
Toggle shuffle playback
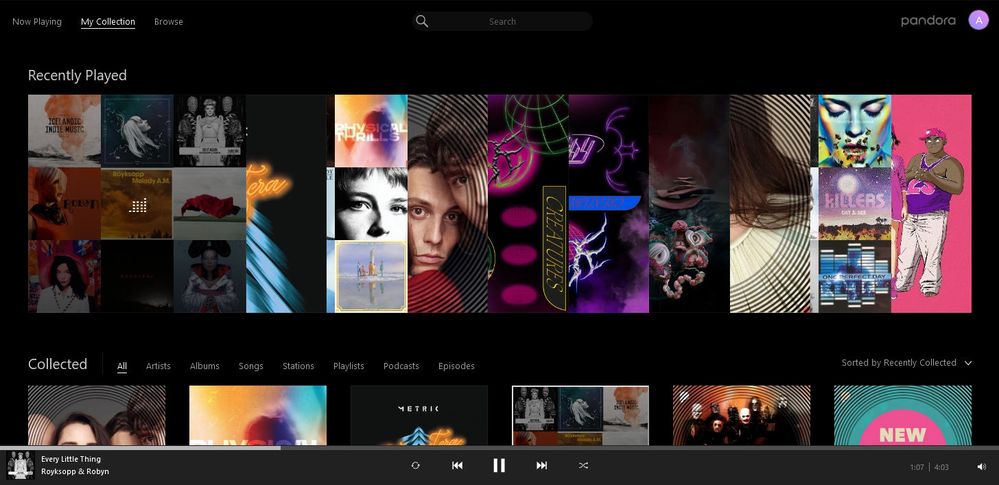point(584,465)
